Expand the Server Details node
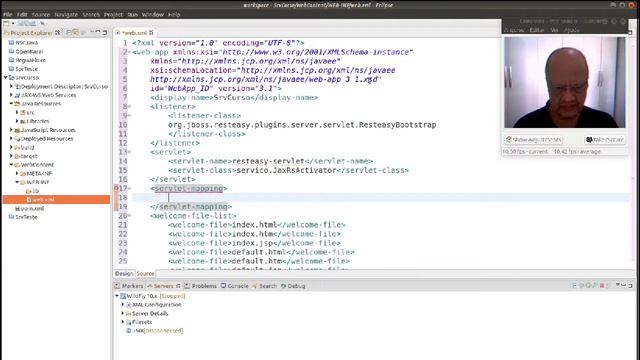This screenshot has width=640, height=360. tap(123, 313)
